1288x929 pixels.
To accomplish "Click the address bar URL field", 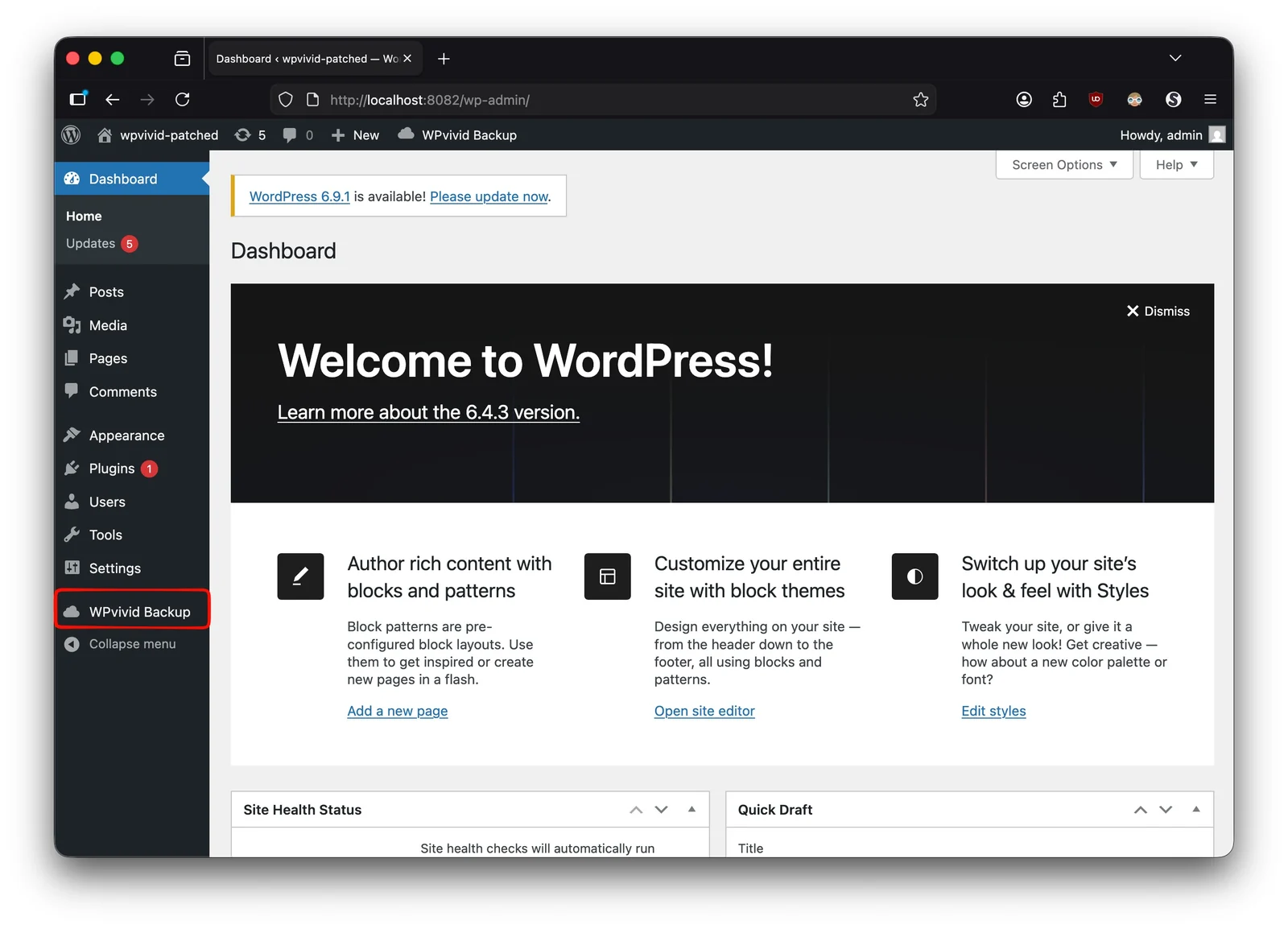I will click(x=604, y=100).
